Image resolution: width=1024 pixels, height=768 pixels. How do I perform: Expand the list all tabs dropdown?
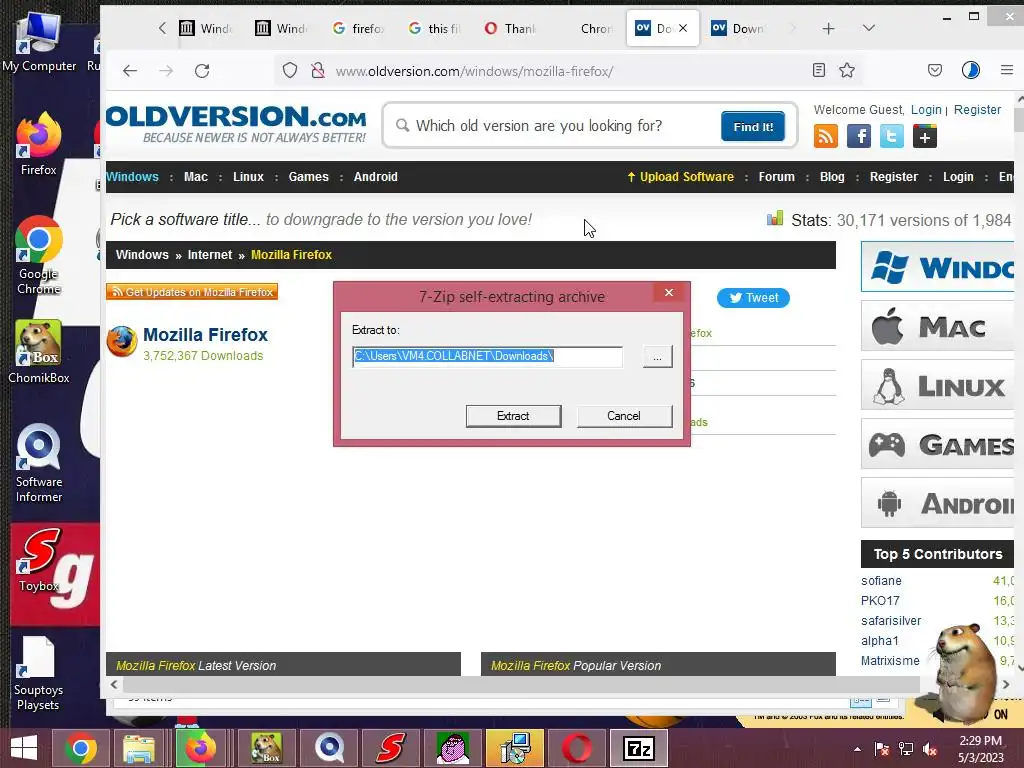(x=869, y=29)
